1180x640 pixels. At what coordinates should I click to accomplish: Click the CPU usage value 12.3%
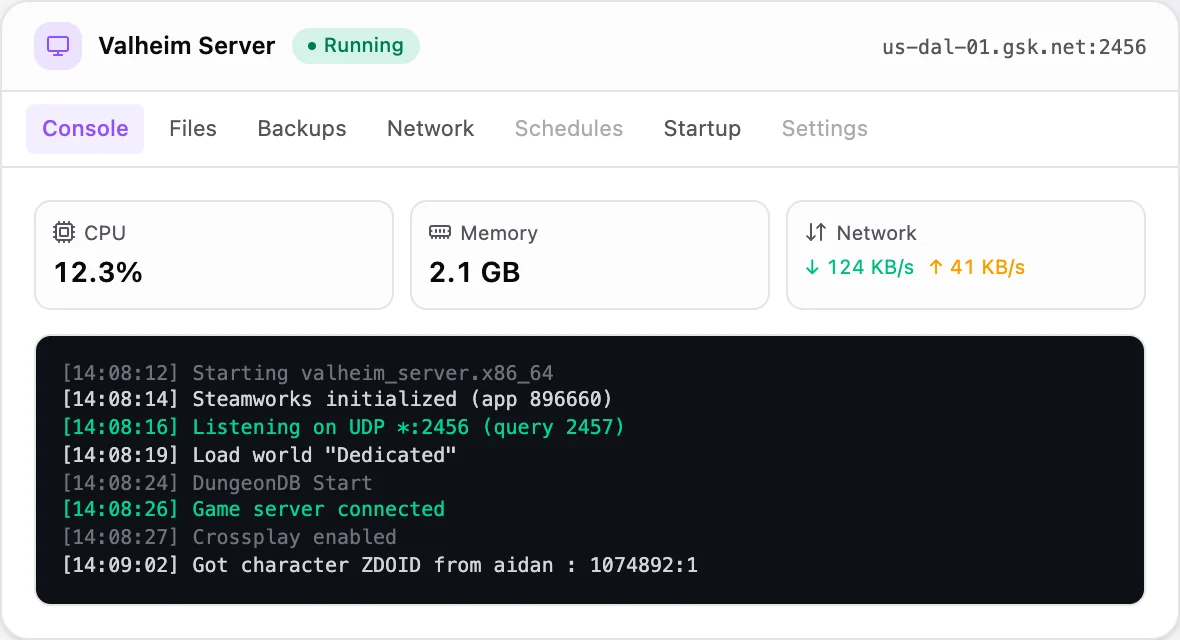[98, 273]
